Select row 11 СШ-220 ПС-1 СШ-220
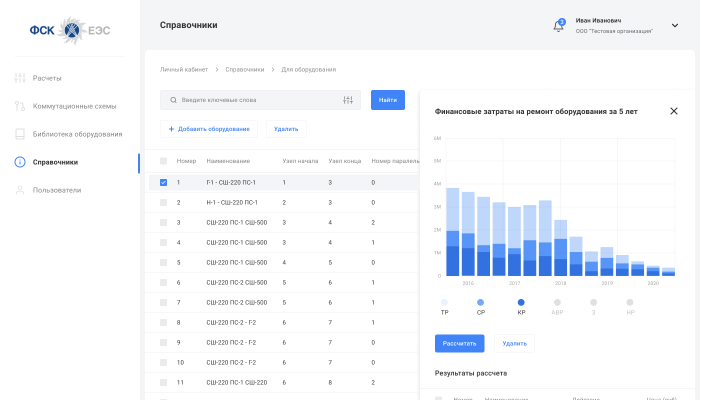The width and height of the screenshot is (701, 401). pos(236,383)
